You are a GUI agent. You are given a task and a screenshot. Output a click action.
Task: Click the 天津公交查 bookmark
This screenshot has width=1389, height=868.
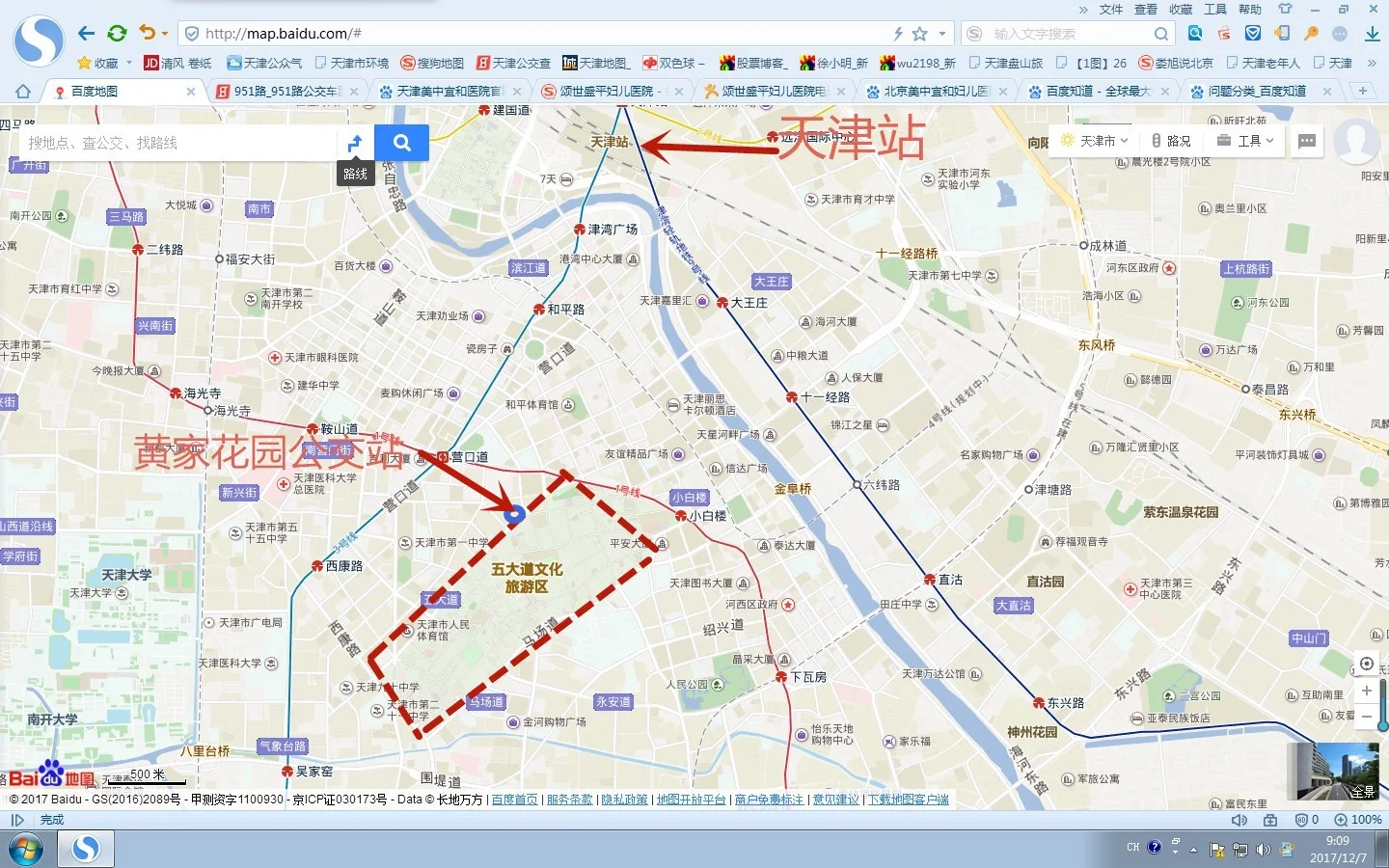513,63
